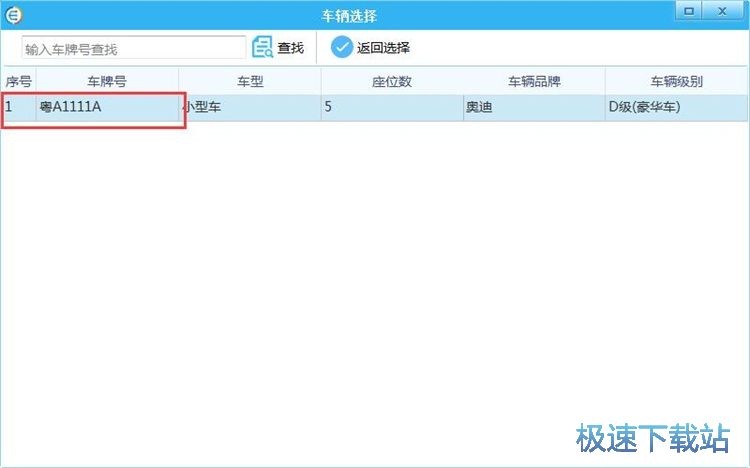Focus the 输入车牌号查找 search field

pyautogui.click(x=133, y=48)
